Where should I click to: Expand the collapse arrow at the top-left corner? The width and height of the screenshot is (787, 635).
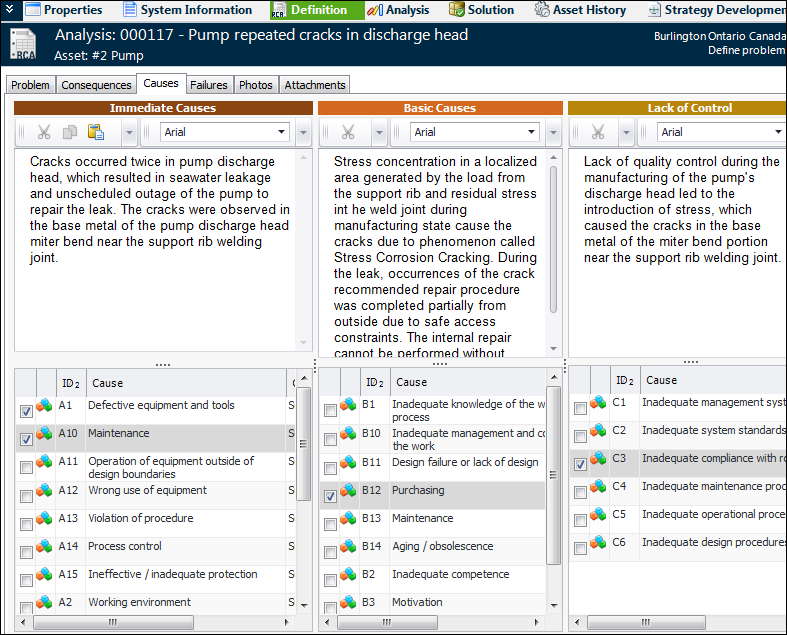click(9, 9)
